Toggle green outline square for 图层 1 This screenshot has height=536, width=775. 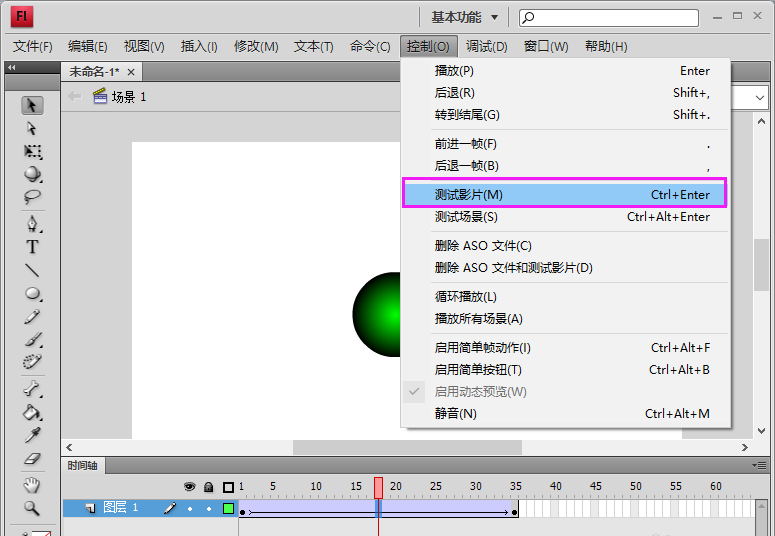click(x=228, y=508)
